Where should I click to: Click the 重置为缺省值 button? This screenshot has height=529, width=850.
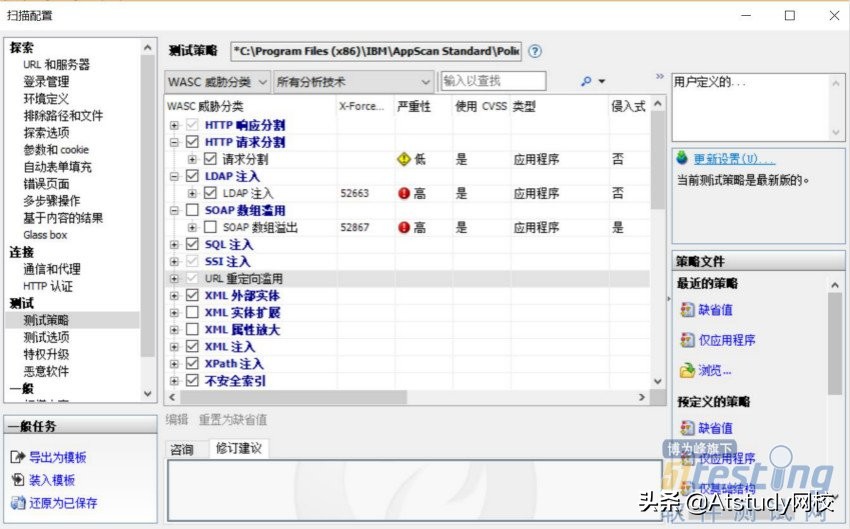(x=233, y=419)
